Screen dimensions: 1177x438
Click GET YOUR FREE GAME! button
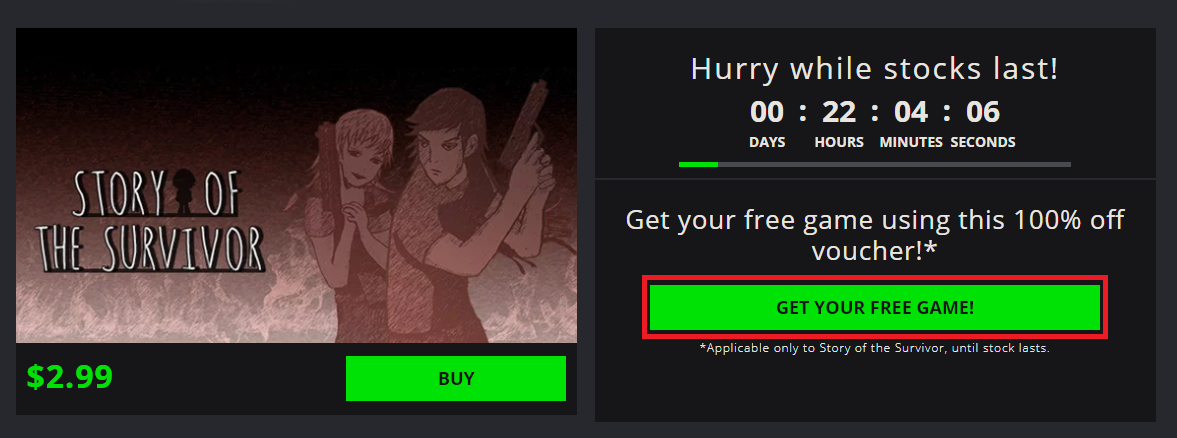[875, 308]
